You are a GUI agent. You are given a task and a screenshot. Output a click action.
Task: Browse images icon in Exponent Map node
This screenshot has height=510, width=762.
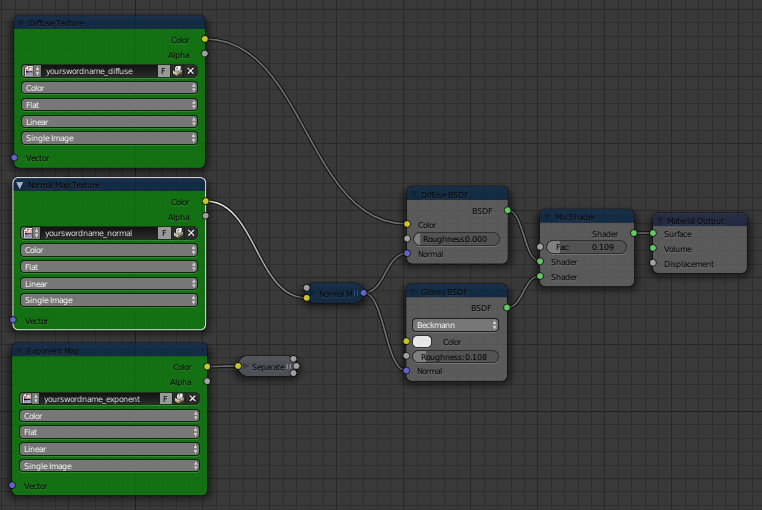[x=30, y=399]
